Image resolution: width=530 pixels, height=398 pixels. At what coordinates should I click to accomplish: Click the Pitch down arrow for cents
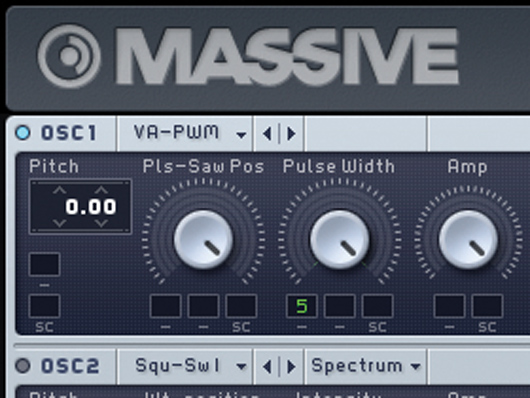[x=101, y=223]
